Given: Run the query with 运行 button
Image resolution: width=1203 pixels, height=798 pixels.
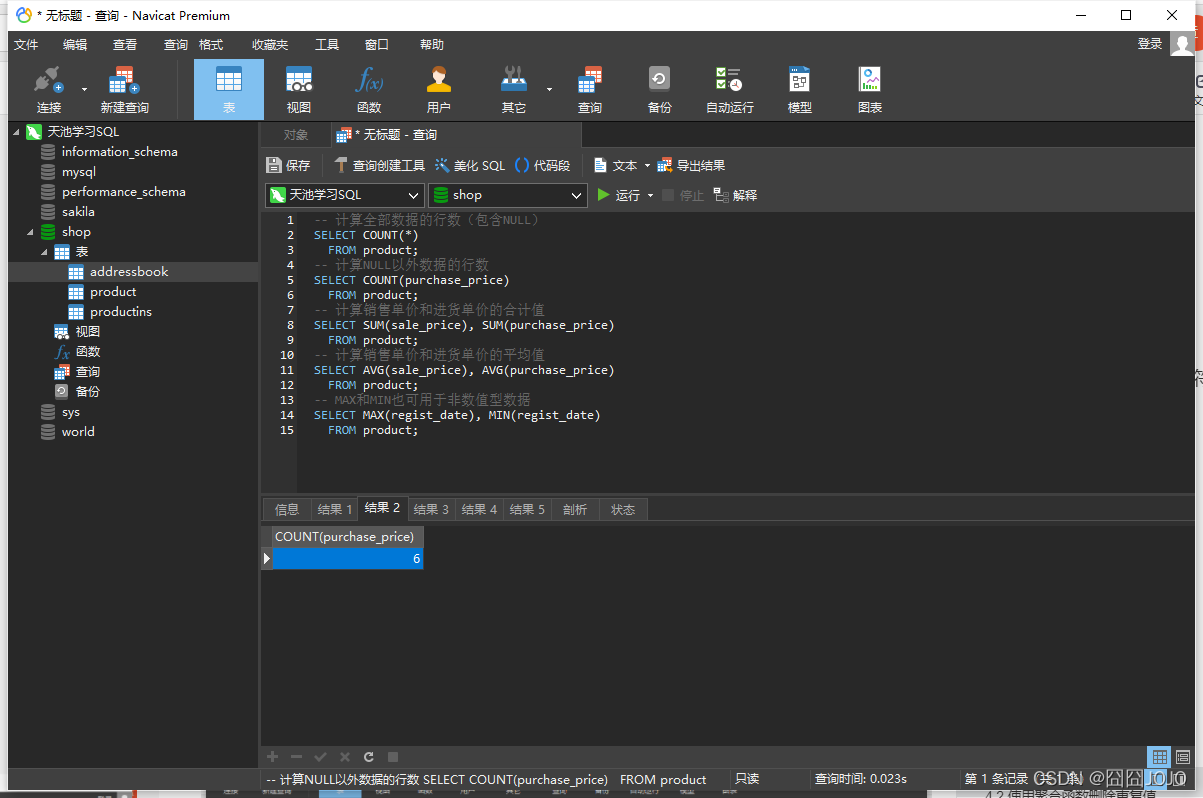Looking at the screenshot, I should pyautogui.click(x=618, y=195).
